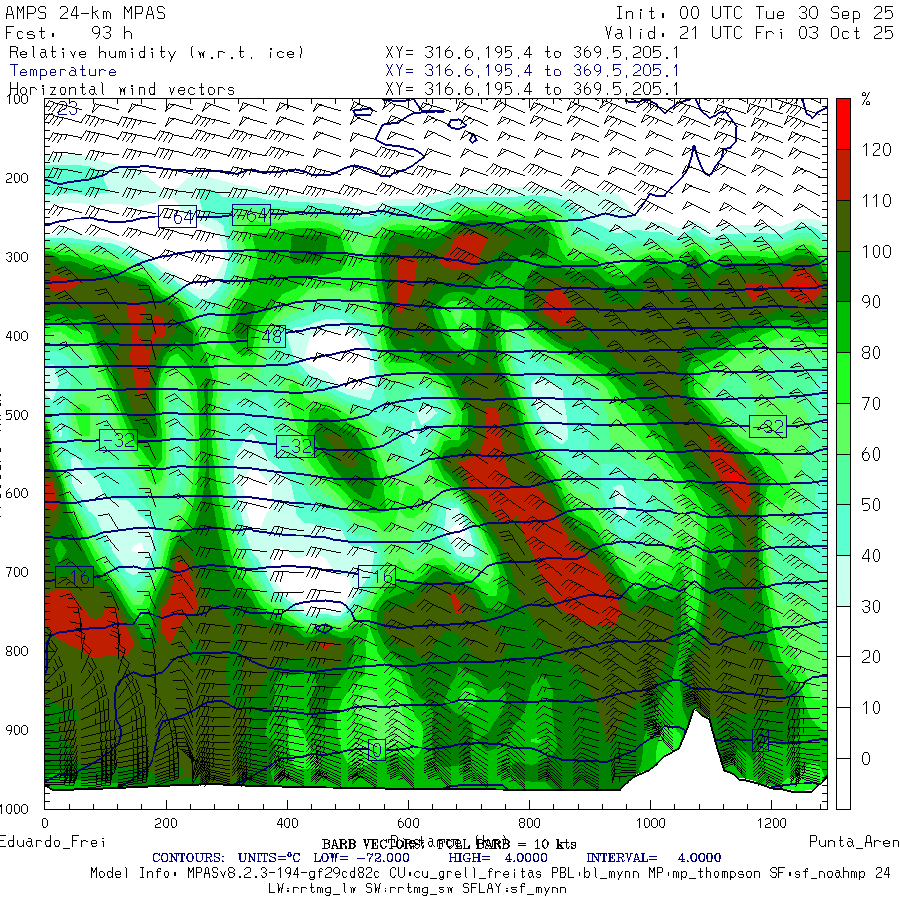Screen dimensions: 900x900
Task: Click the blue '23' label in plot's top-left corner
Action: coord(67,108)
